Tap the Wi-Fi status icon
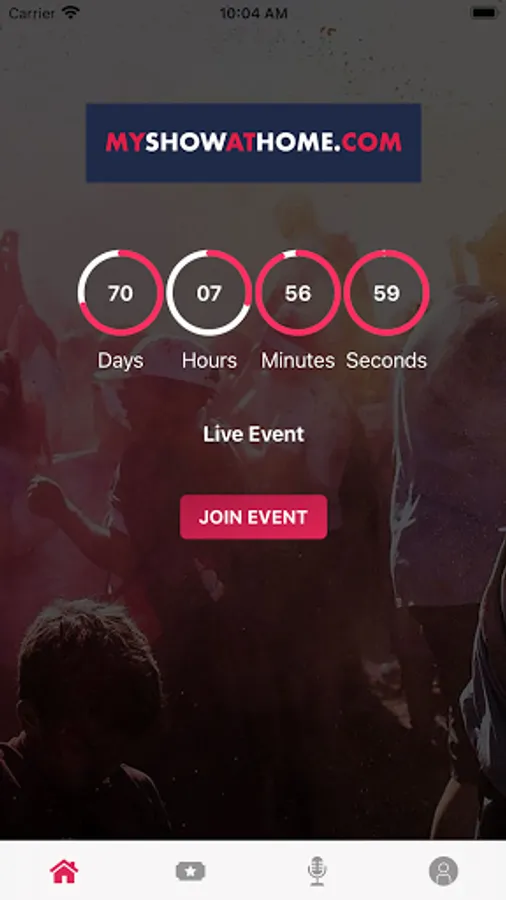This screenshot has height=900, width=506. 71,13
